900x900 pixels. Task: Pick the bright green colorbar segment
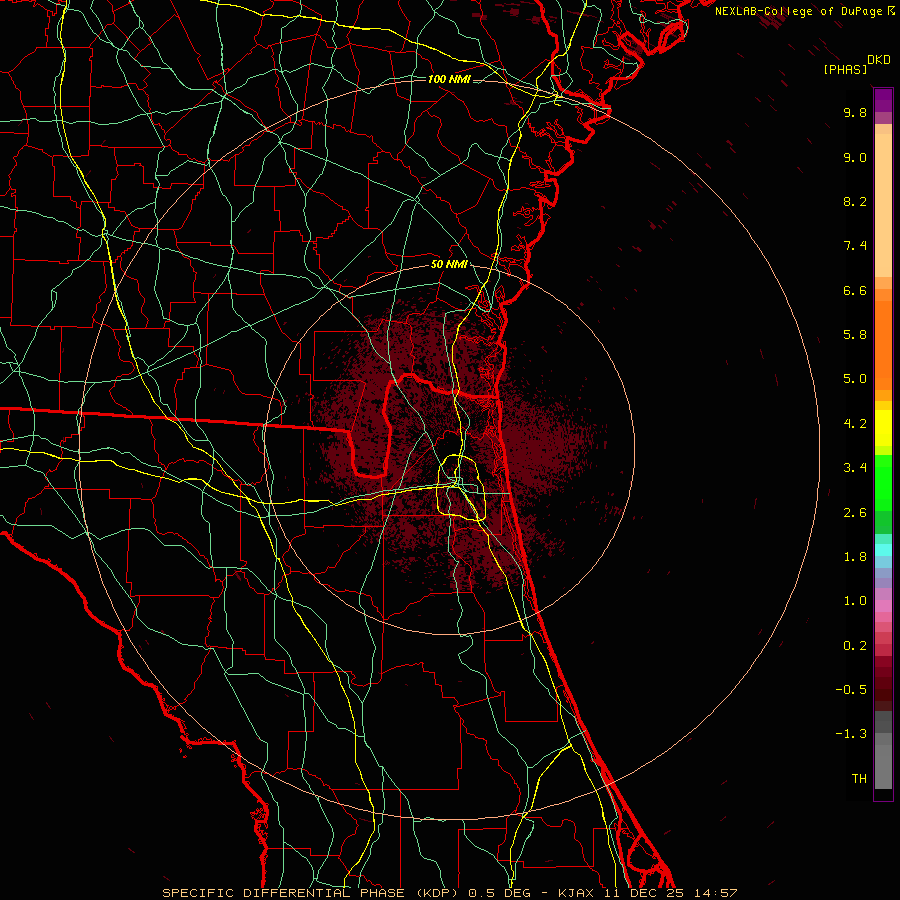pos(883,482)
